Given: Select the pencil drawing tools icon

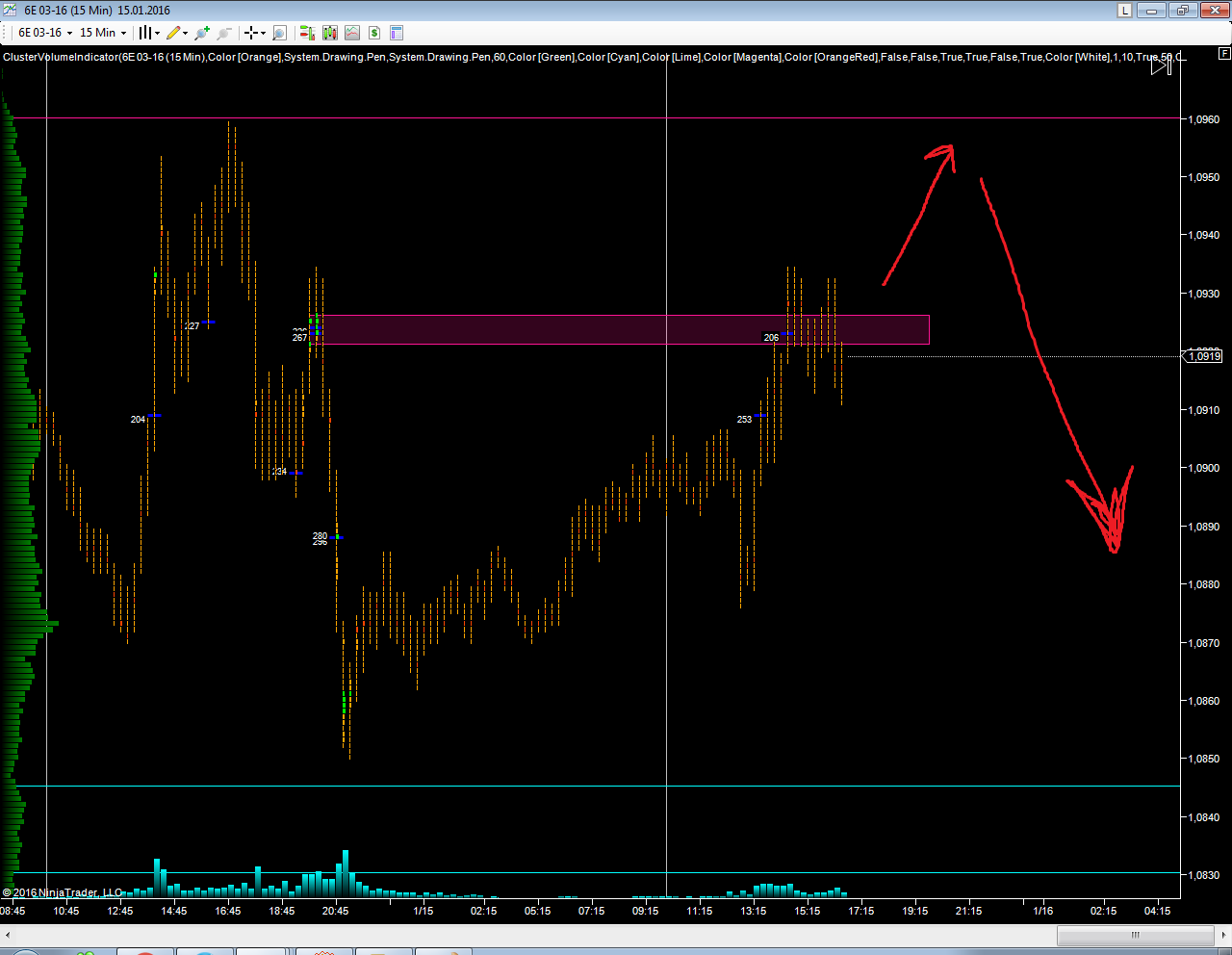Looking at the screenshot, I should pyautogui.click(x=173, y=33).
